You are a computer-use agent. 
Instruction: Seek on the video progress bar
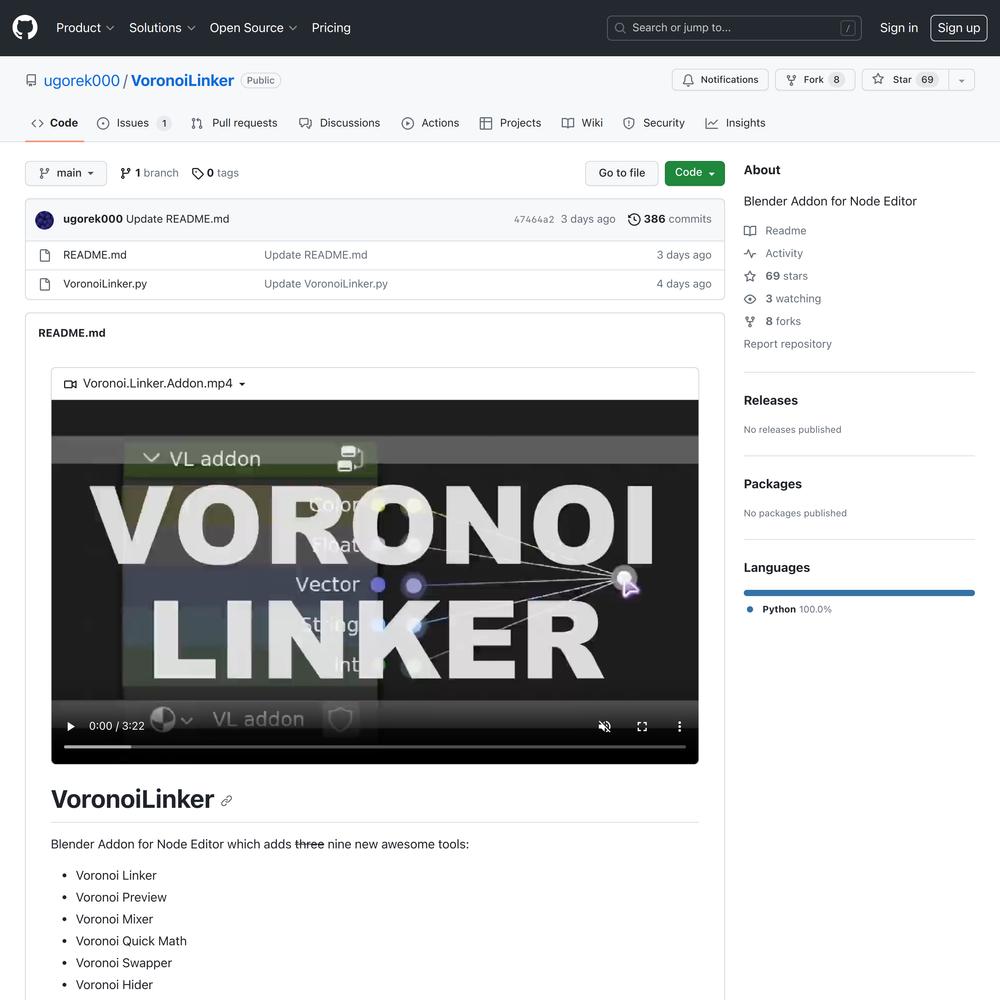[375, 747]
